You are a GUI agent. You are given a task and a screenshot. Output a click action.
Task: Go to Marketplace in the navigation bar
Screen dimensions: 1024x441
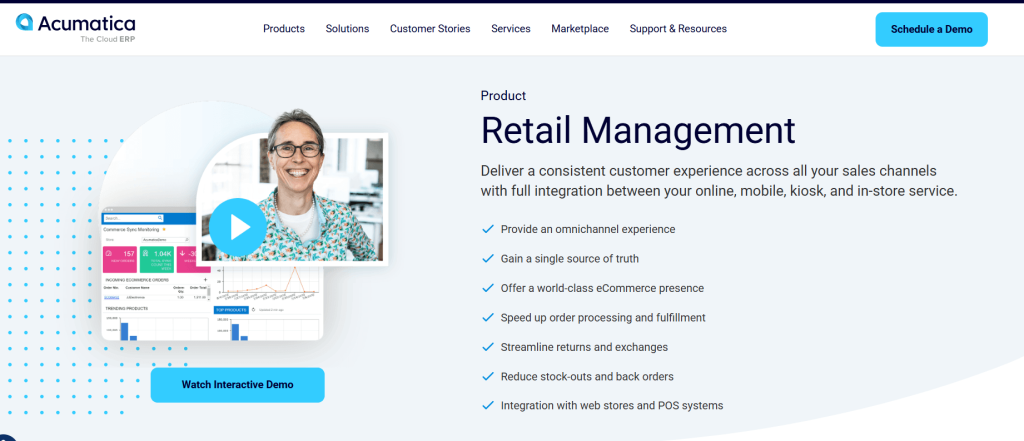580,29
